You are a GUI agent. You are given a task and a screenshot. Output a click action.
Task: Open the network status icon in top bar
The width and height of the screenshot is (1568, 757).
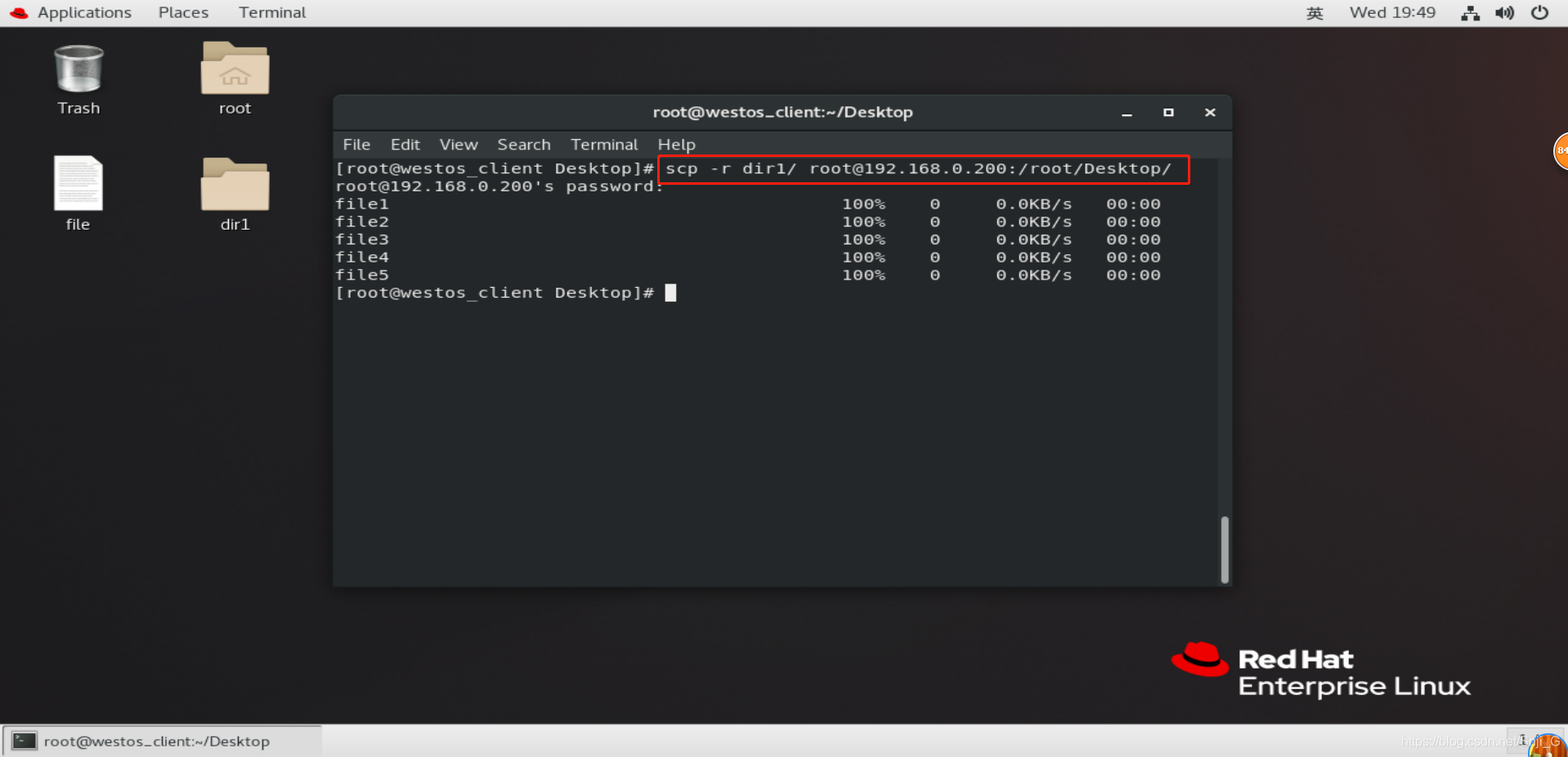click(x=1470, y=12)
